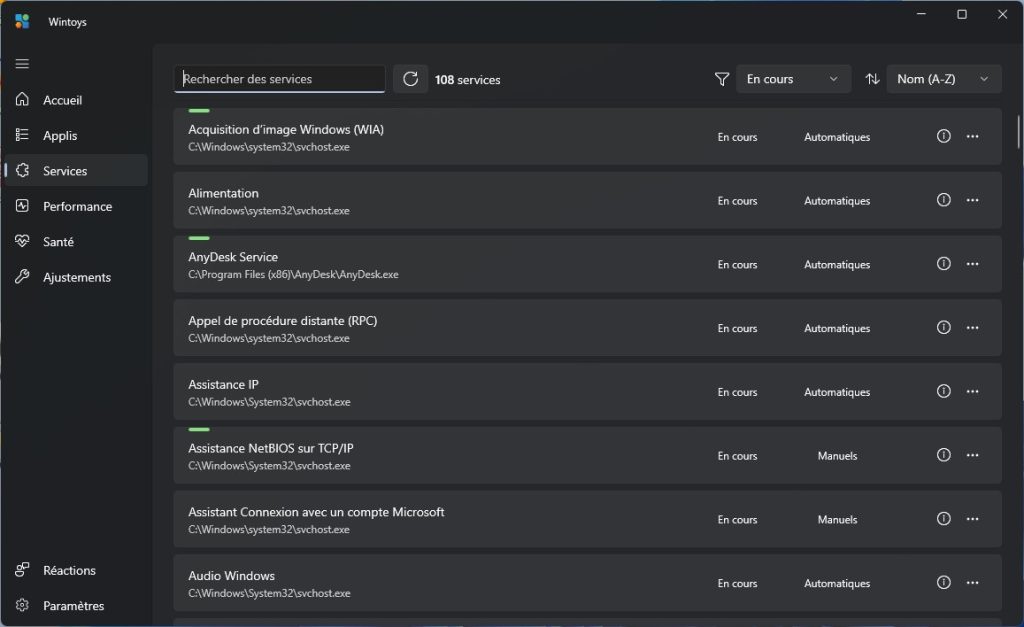Viewport: 1024px width, 627px height.
Task: Click the vertical scrollbar of services list
Action: (x=1019, y=130)
